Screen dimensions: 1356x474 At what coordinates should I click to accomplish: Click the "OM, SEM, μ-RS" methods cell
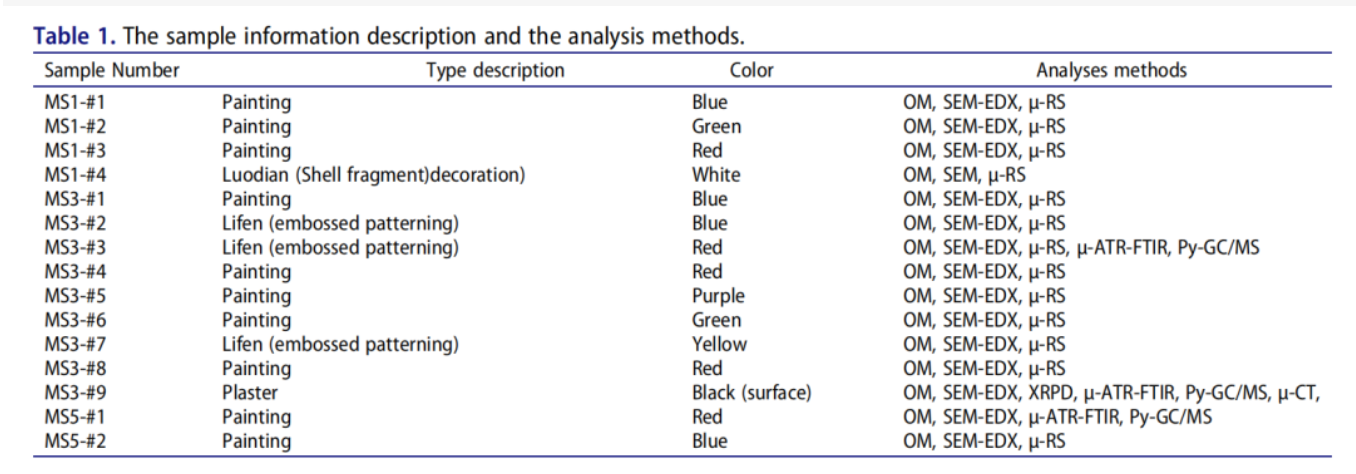965,175
